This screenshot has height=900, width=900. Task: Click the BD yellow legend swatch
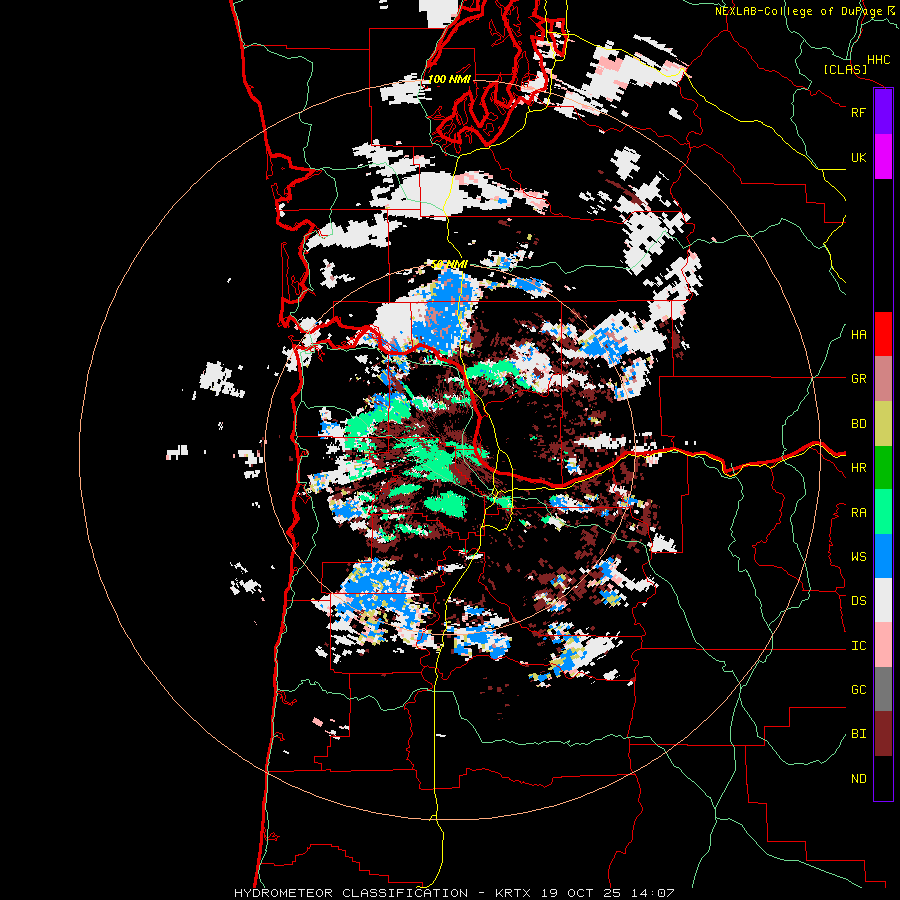883,424
